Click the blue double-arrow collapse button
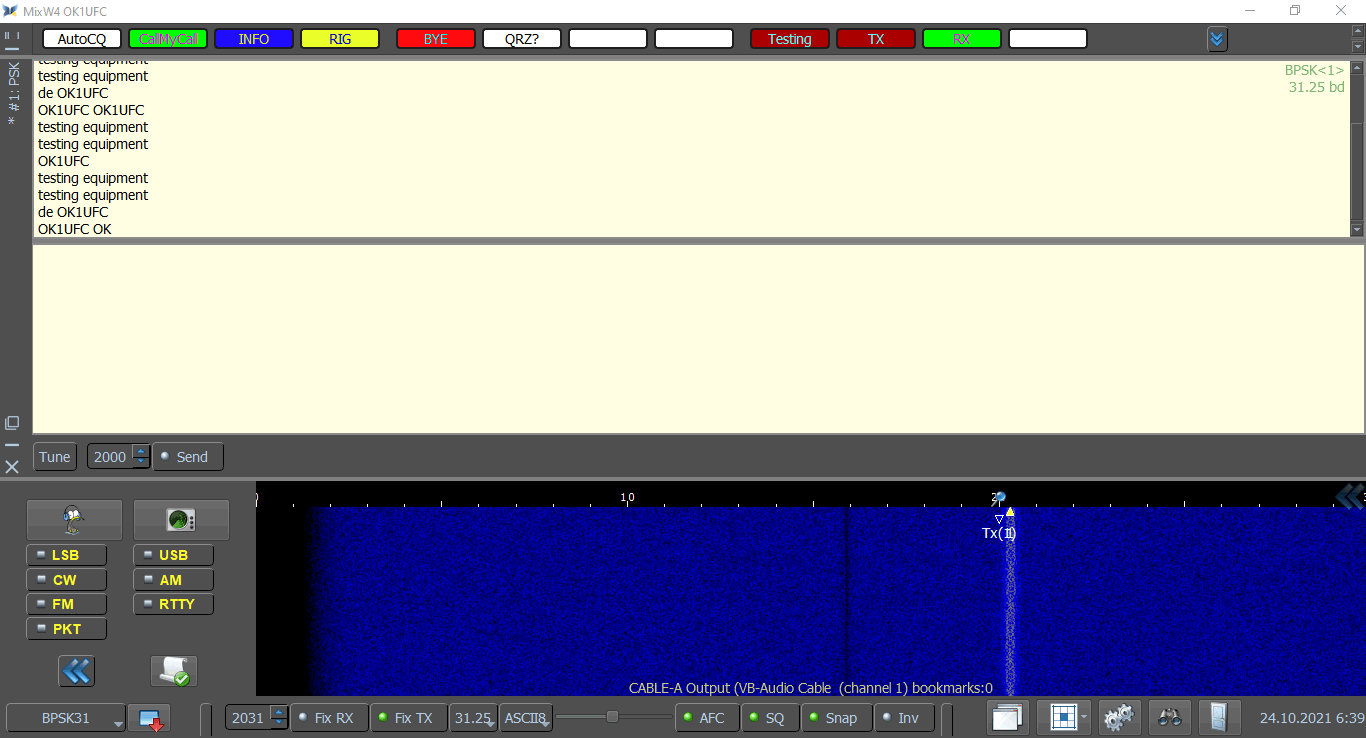 coord(76,671)
